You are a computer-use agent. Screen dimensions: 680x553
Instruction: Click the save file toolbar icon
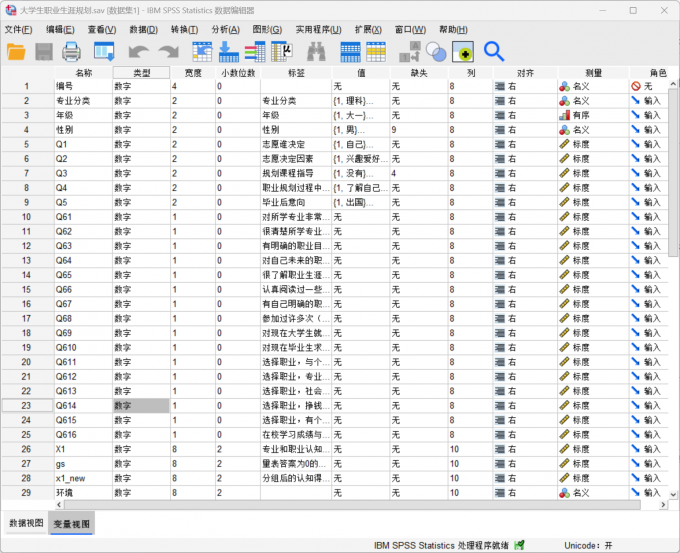45,51
